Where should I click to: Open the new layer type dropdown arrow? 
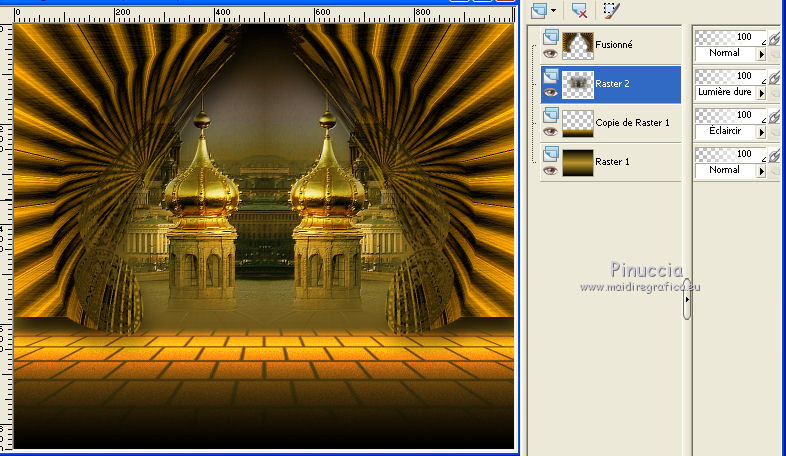[553, 11]
